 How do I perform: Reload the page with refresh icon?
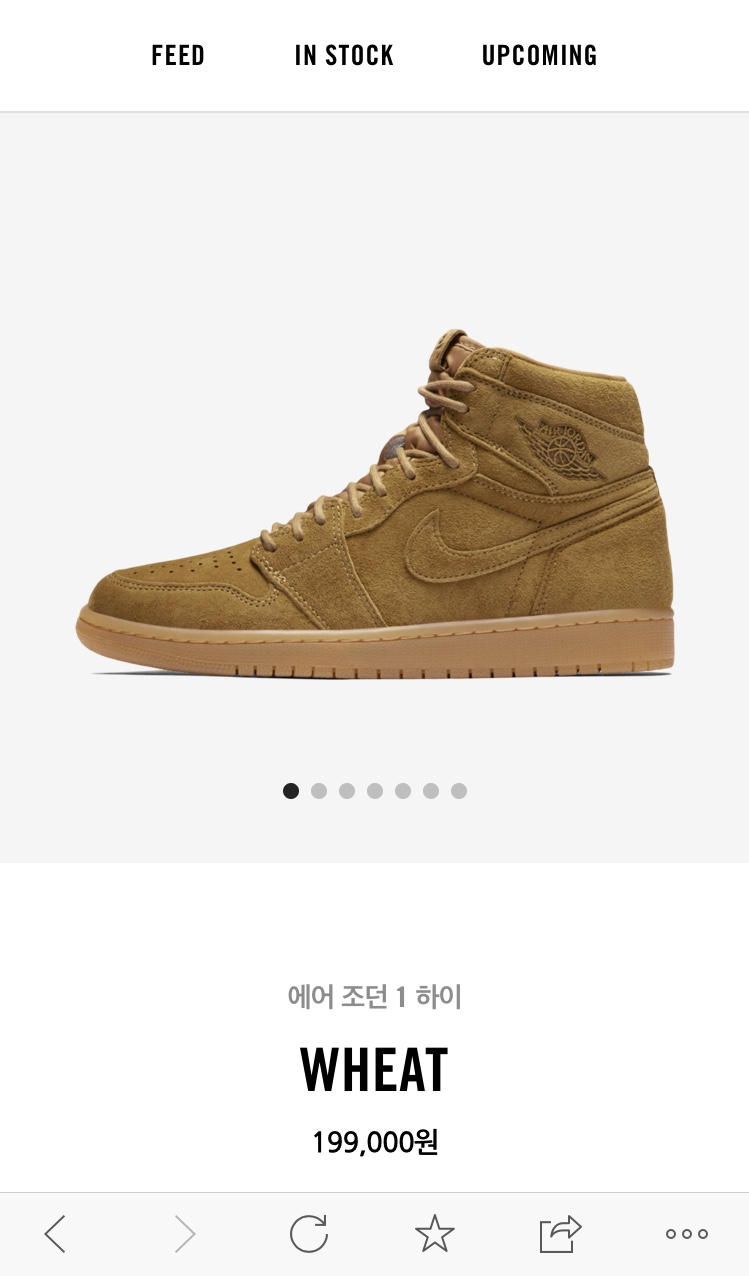pyautogui.click(x=309, y=1233)
